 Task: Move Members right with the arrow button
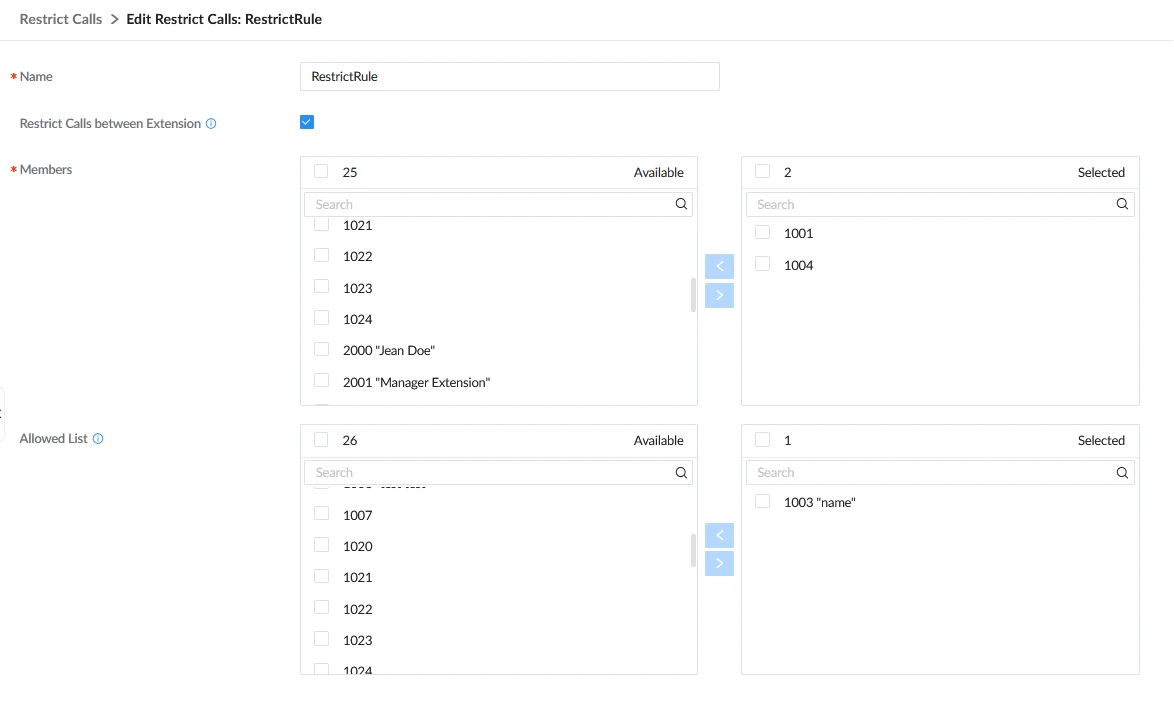click(x=719, y=295)
